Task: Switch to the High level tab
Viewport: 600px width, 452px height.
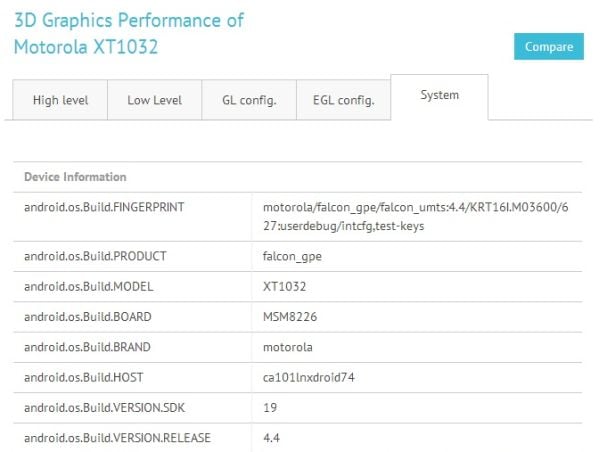Action: pyautogui.click(x=60, y=100)
